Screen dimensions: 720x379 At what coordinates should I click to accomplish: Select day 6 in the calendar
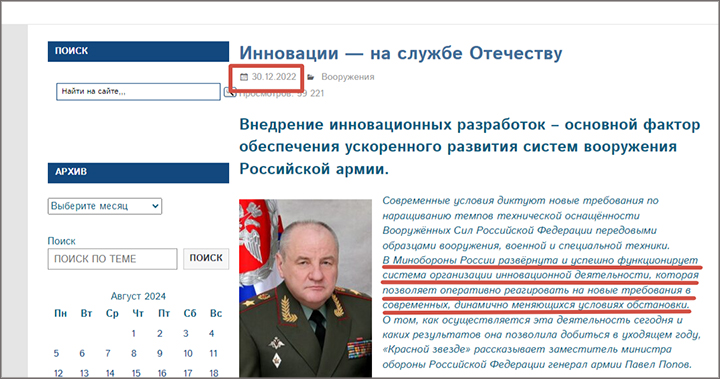82,353
